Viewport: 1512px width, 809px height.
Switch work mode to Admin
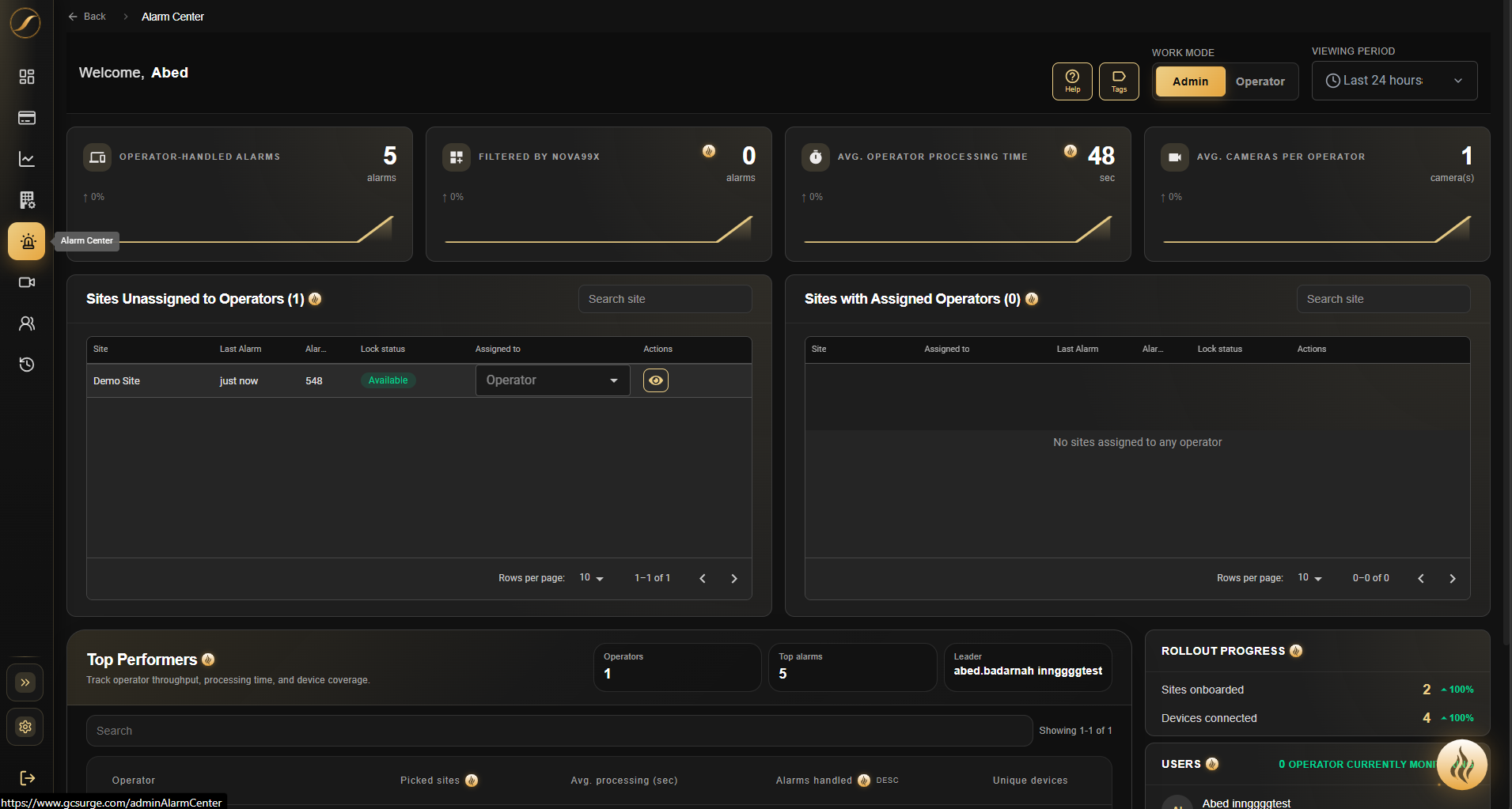1190,81
